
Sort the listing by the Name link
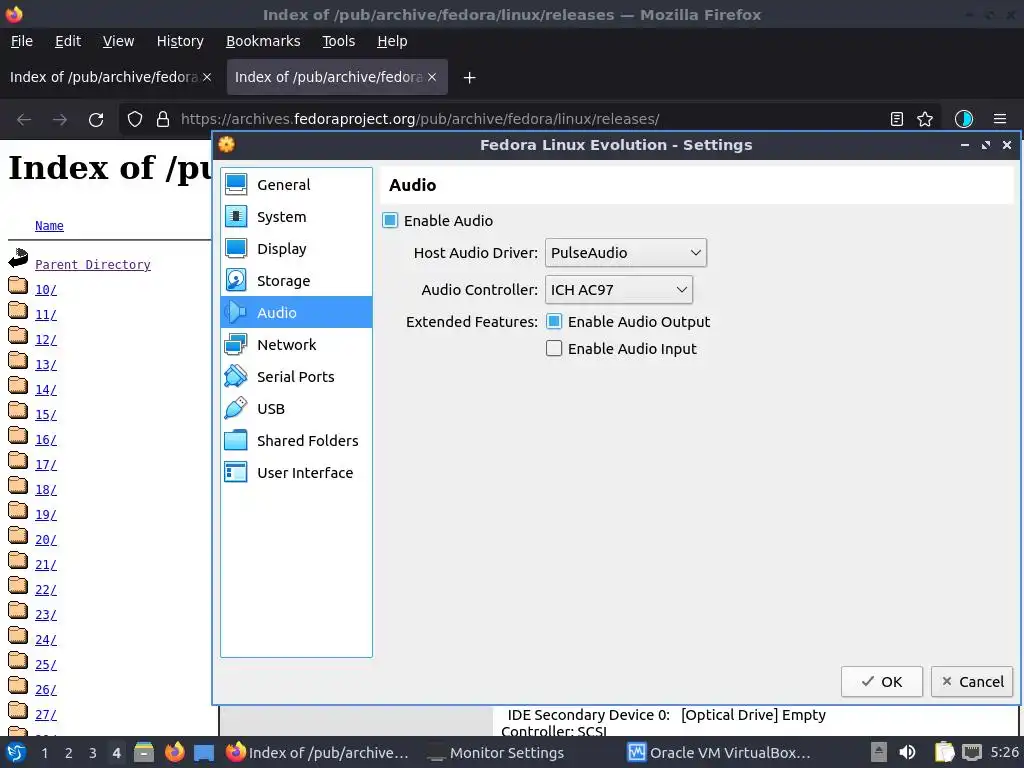pos(49,225)
